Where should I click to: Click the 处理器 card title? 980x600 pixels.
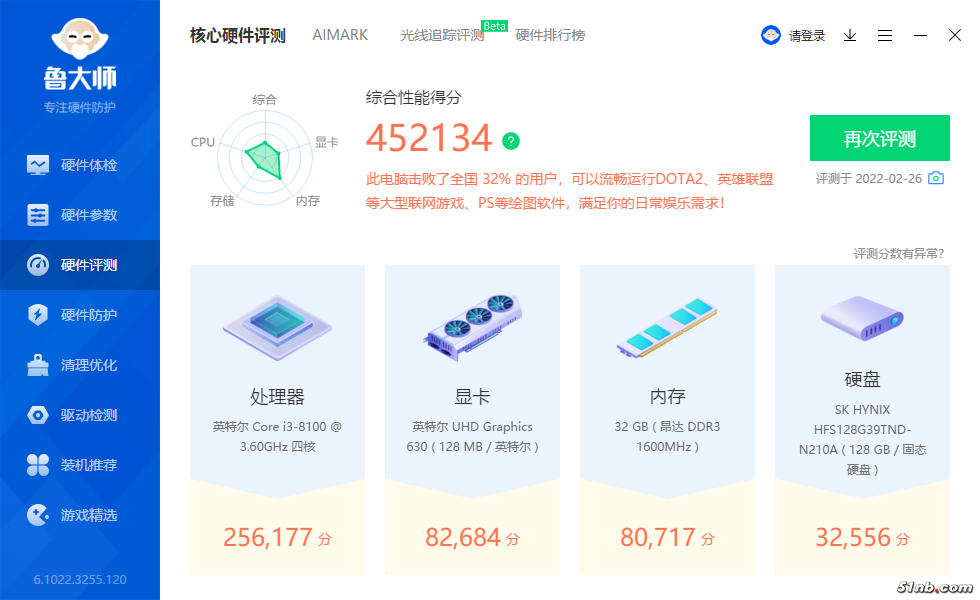tap(278, 397)
